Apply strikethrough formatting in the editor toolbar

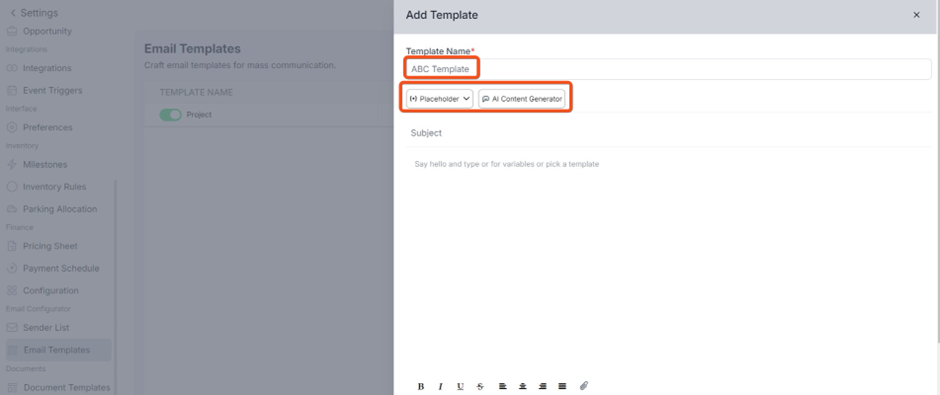tap(480, 387)
